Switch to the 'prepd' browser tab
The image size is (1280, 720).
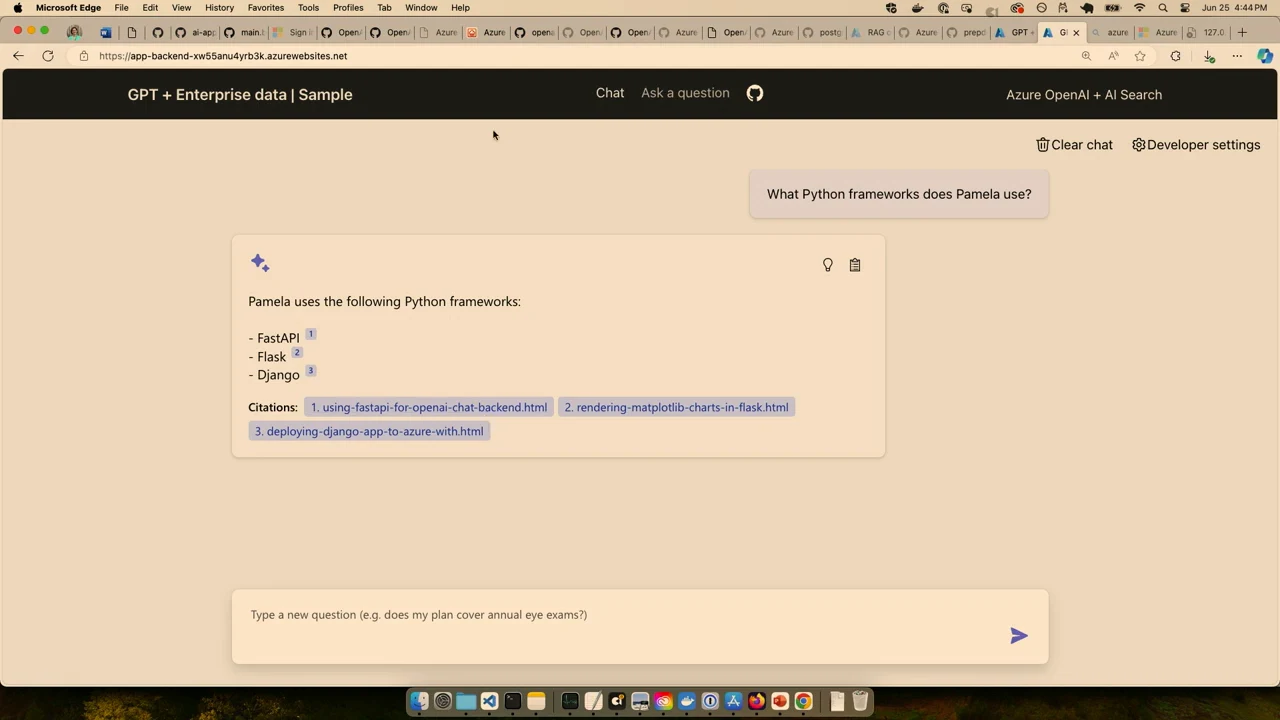pos(965,32)
